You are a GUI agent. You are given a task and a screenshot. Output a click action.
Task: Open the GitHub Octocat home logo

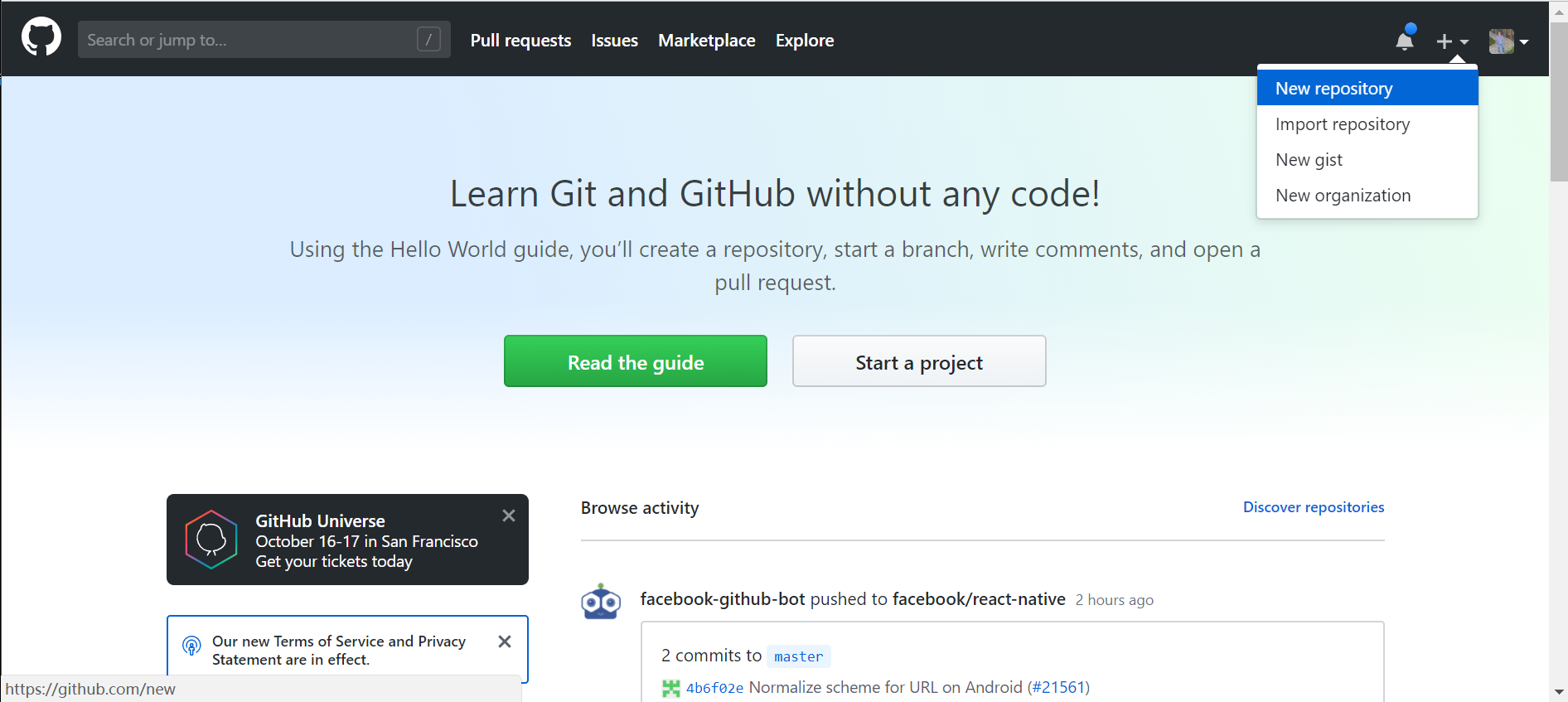(x=41, y=37)
